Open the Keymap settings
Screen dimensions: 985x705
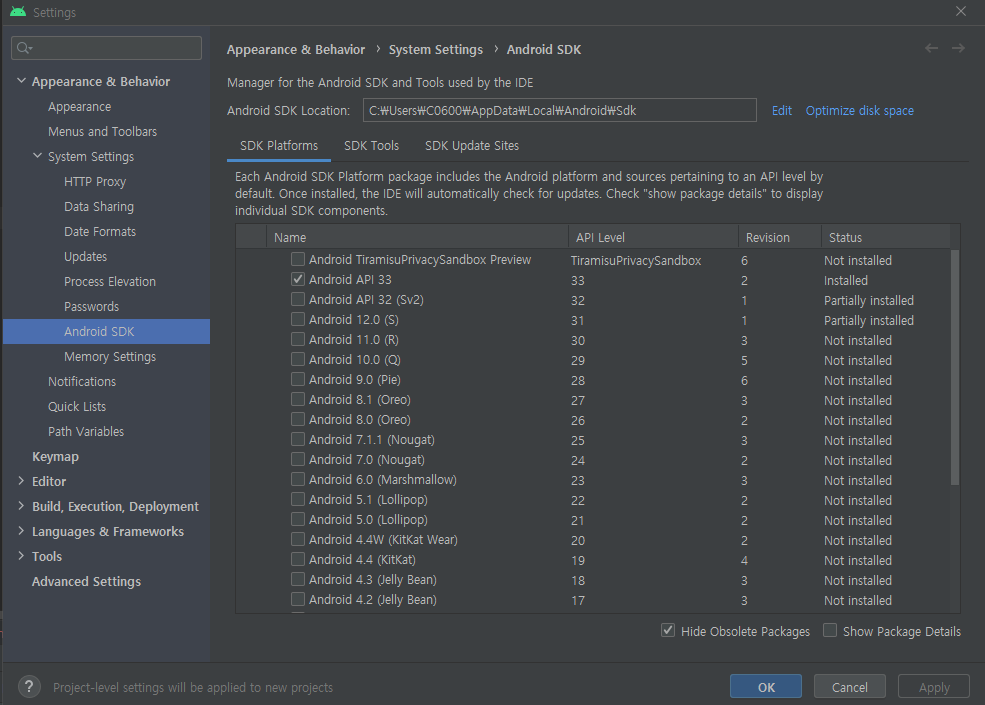(x=55, y=457)
